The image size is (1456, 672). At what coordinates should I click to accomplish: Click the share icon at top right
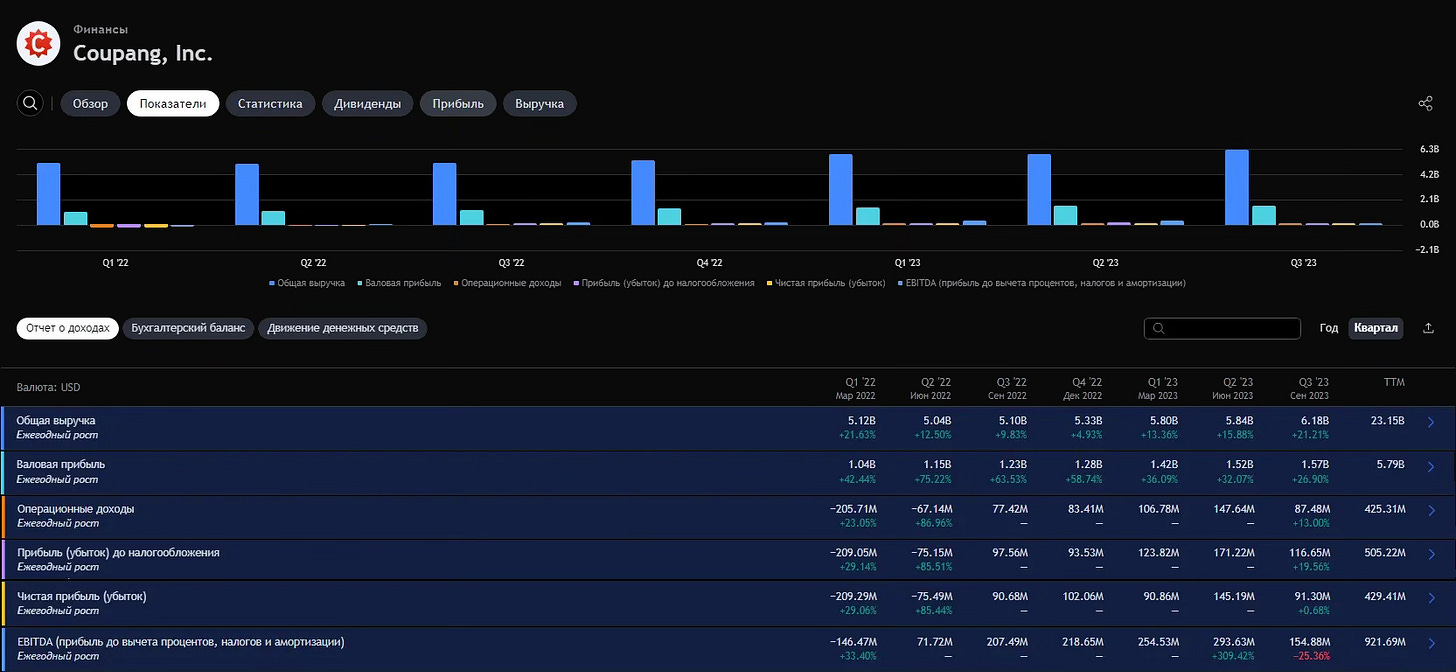[1426, 103]
